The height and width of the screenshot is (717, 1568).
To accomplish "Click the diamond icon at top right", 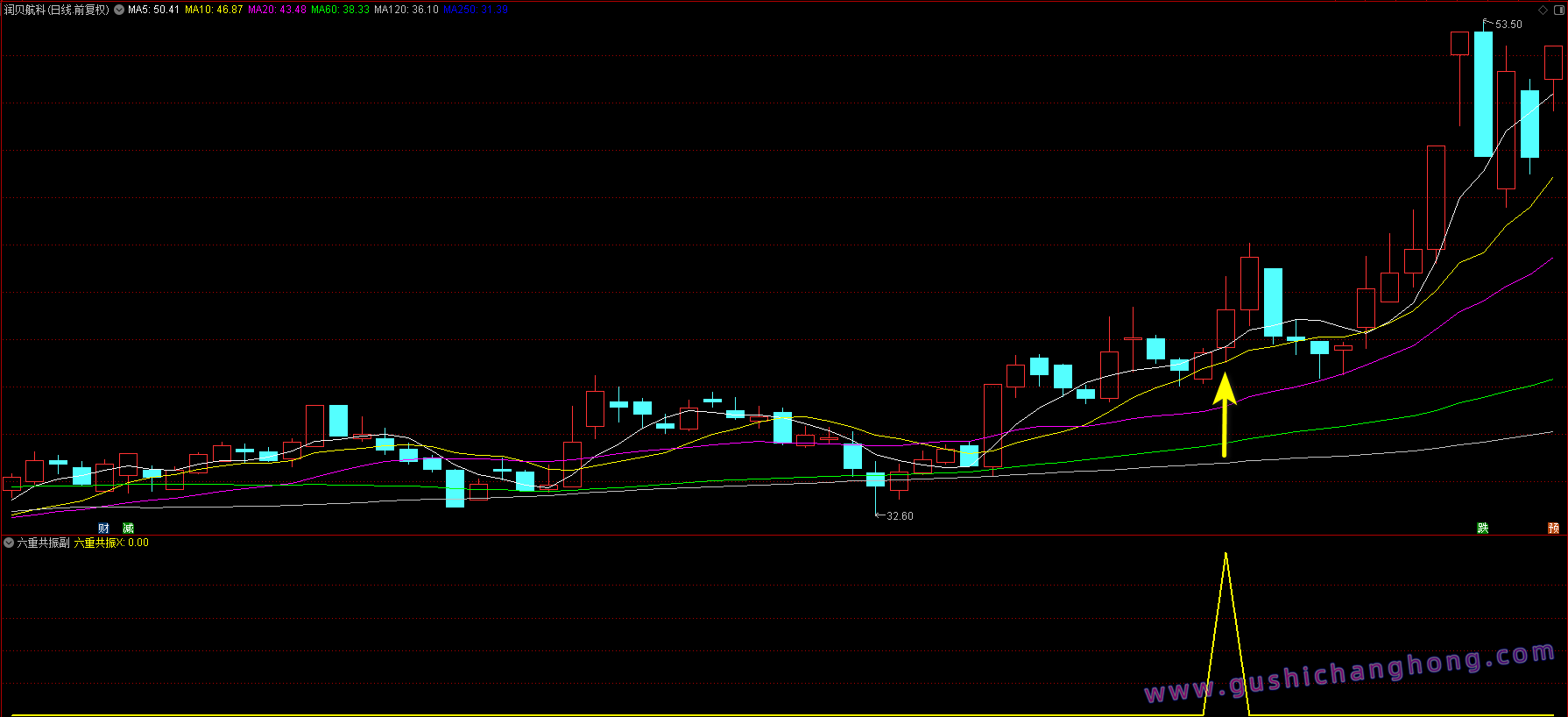I will point(1543,11).
